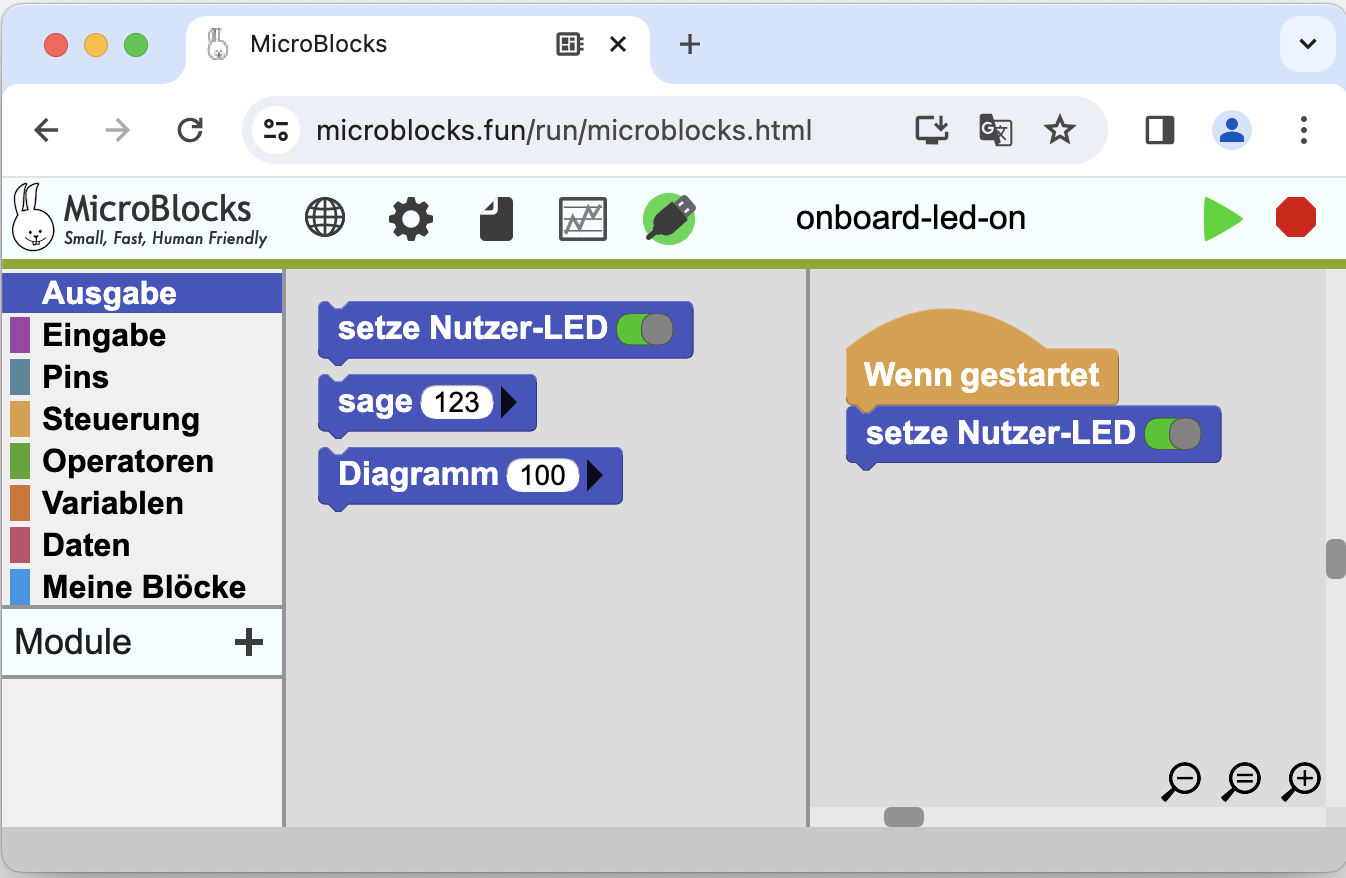Select the Steuerung block category
The image size is (1346, 878).
click(x=142, y=419)
